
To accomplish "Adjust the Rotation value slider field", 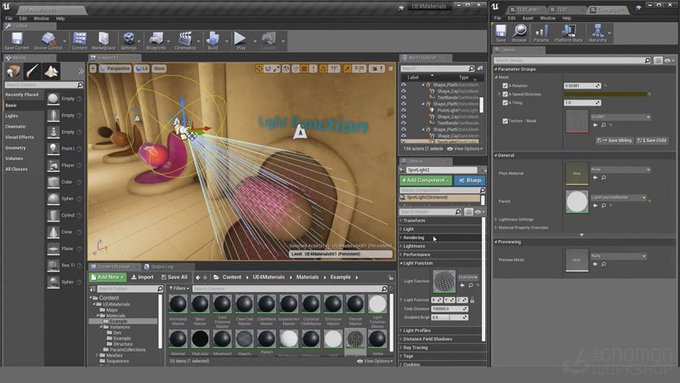I will [x=582, y=86].
